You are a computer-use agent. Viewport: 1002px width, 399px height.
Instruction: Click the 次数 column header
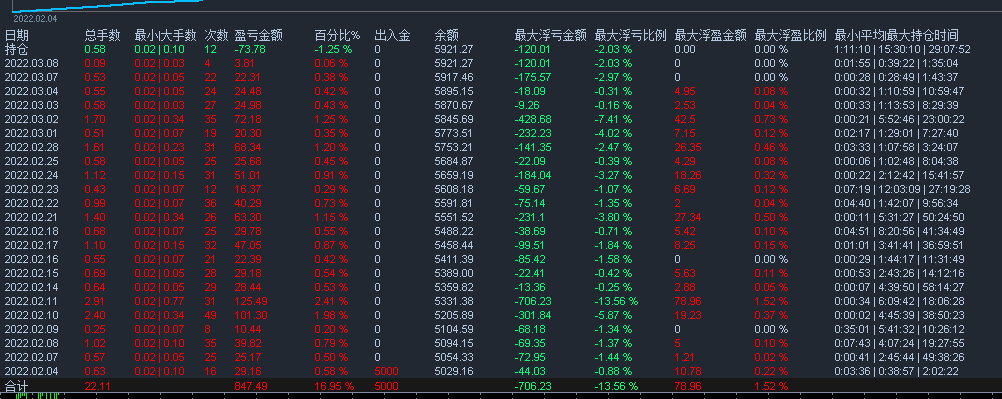(x=216, y=35)
